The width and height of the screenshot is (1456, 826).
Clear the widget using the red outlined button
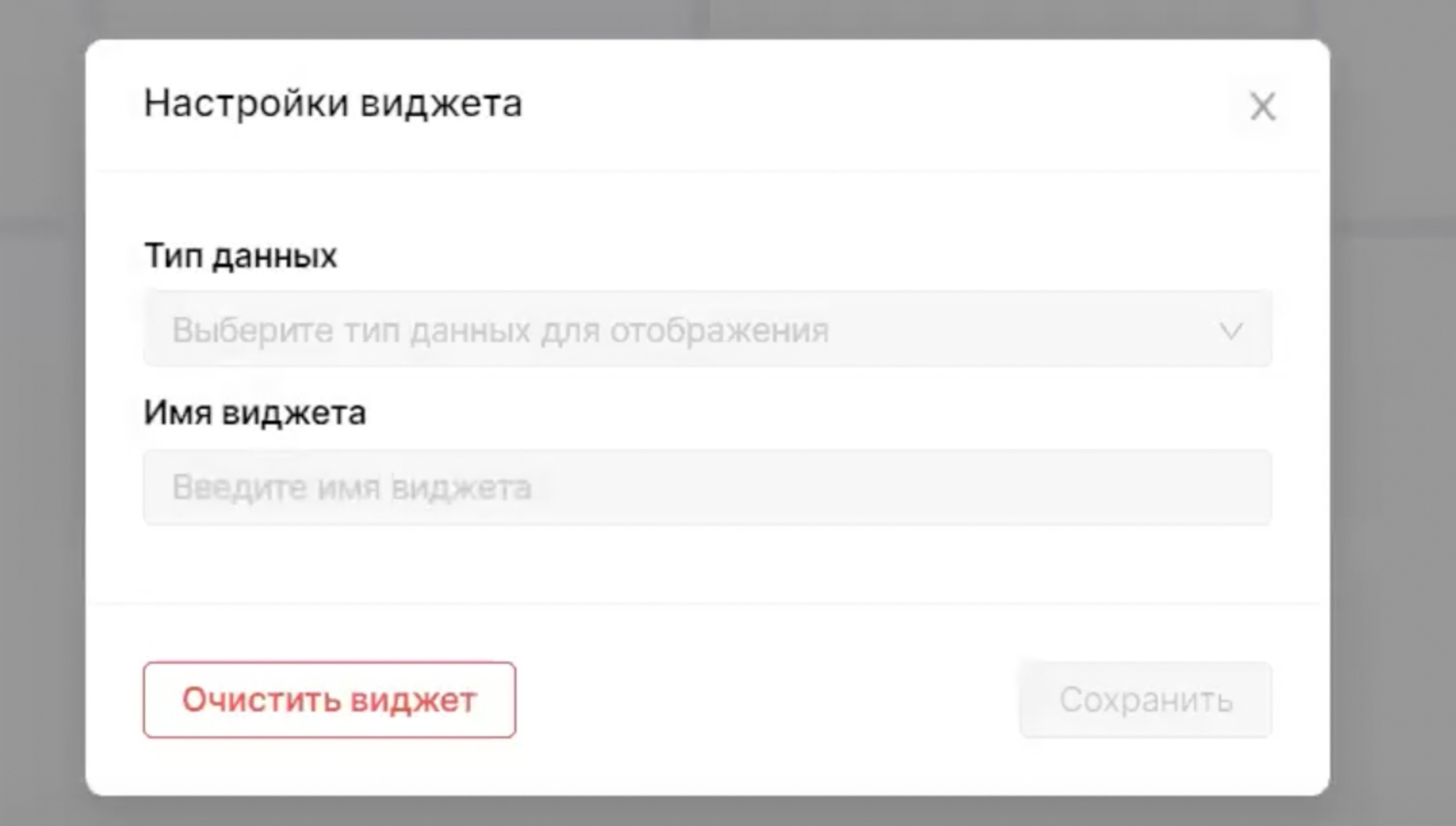tap(329, 700)
